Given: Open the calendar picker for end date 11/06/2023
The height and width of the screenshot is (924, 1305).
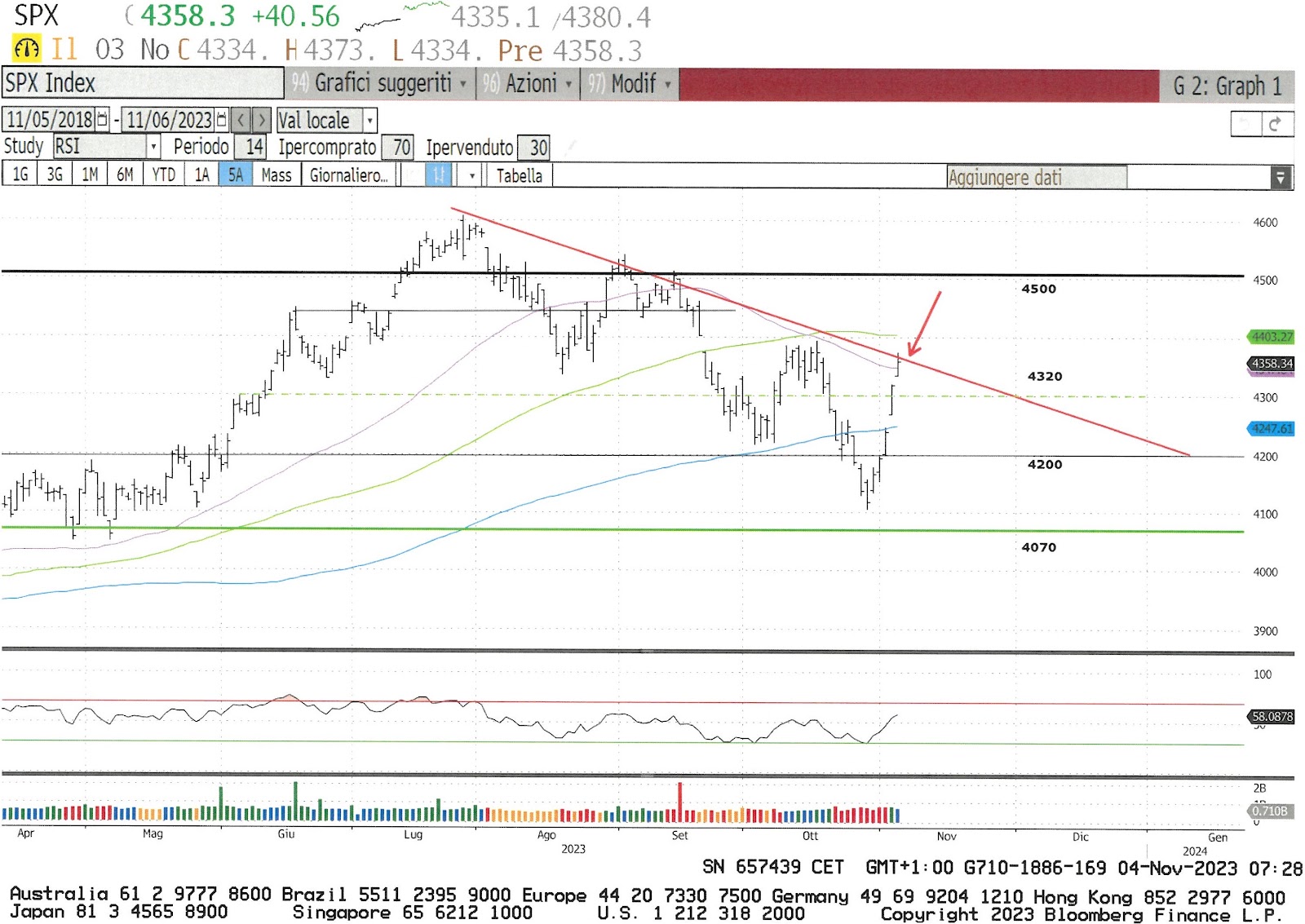Looking at the screenshot, I should point(222,120).
